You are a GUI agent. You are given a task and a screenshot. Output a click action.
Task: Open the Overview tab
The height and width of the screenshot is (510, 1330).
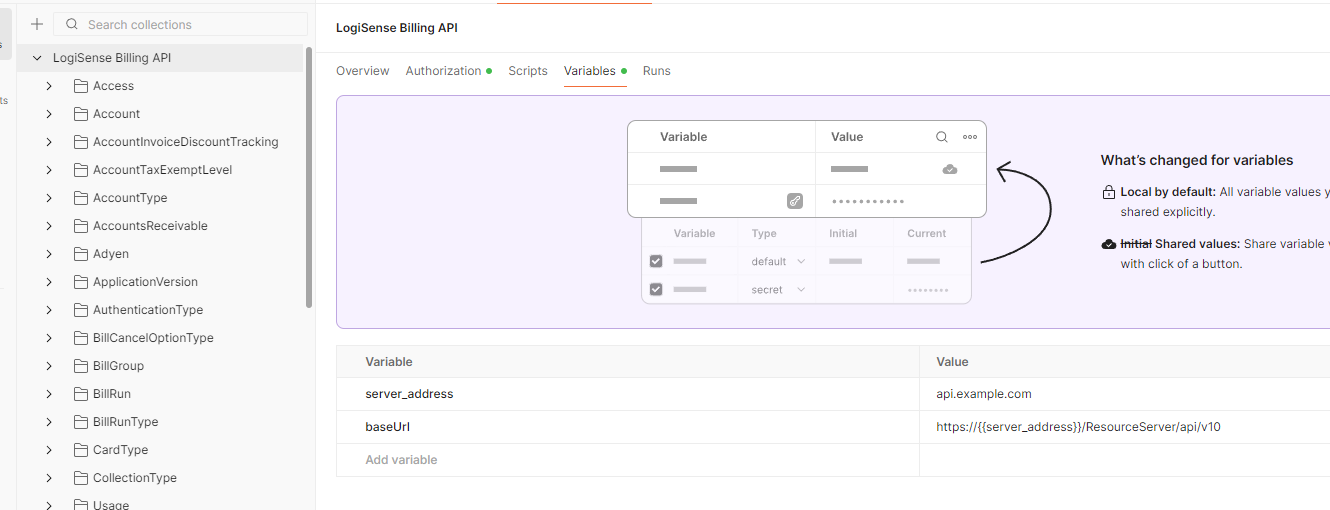pyautogui.click(x=363, y=71)
